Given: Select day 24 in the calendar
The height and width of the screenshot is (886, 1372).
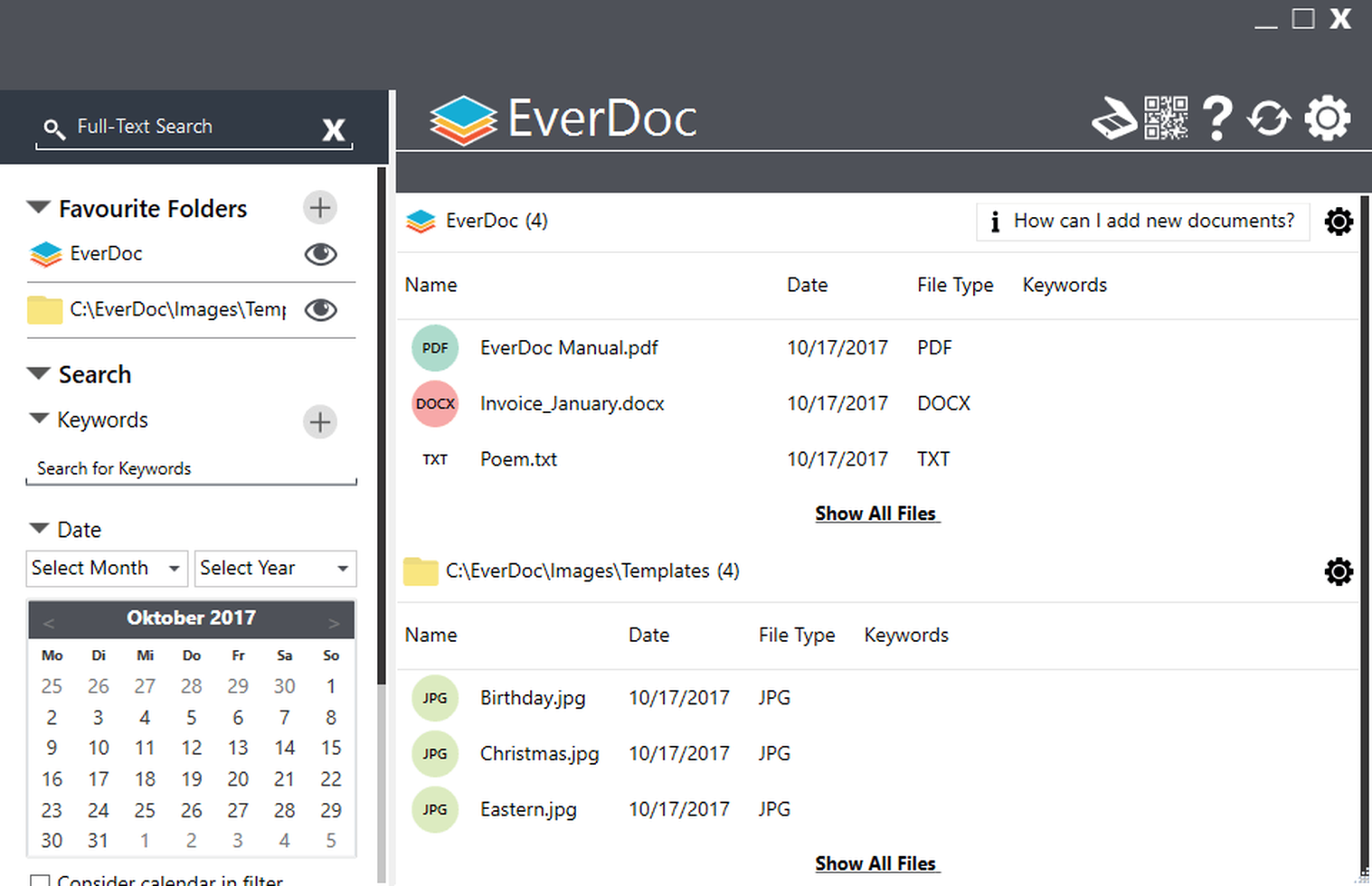Looking at the screenshot, I should click(99, 810).
